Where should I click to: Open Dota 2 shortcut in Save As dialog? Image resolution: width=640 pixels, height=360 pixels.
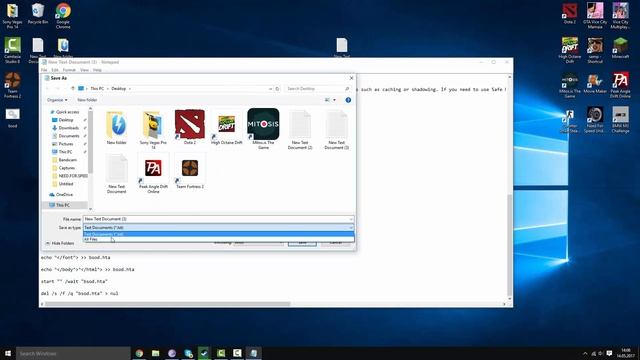(x=190, y=127)
